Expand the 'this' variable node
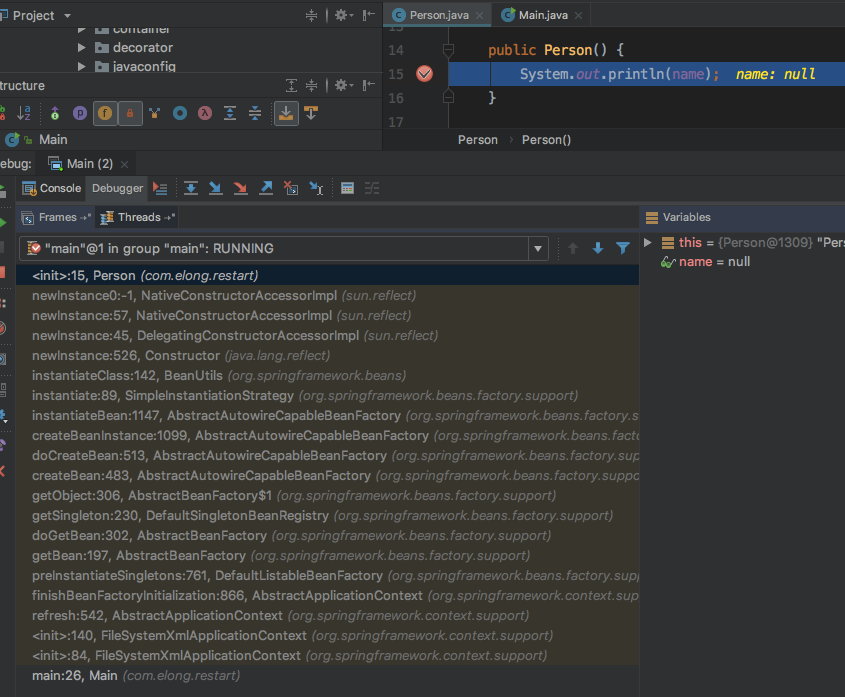The width and height of the screenshot is (845, 697). pyautogui.click(x=648, y=243)
